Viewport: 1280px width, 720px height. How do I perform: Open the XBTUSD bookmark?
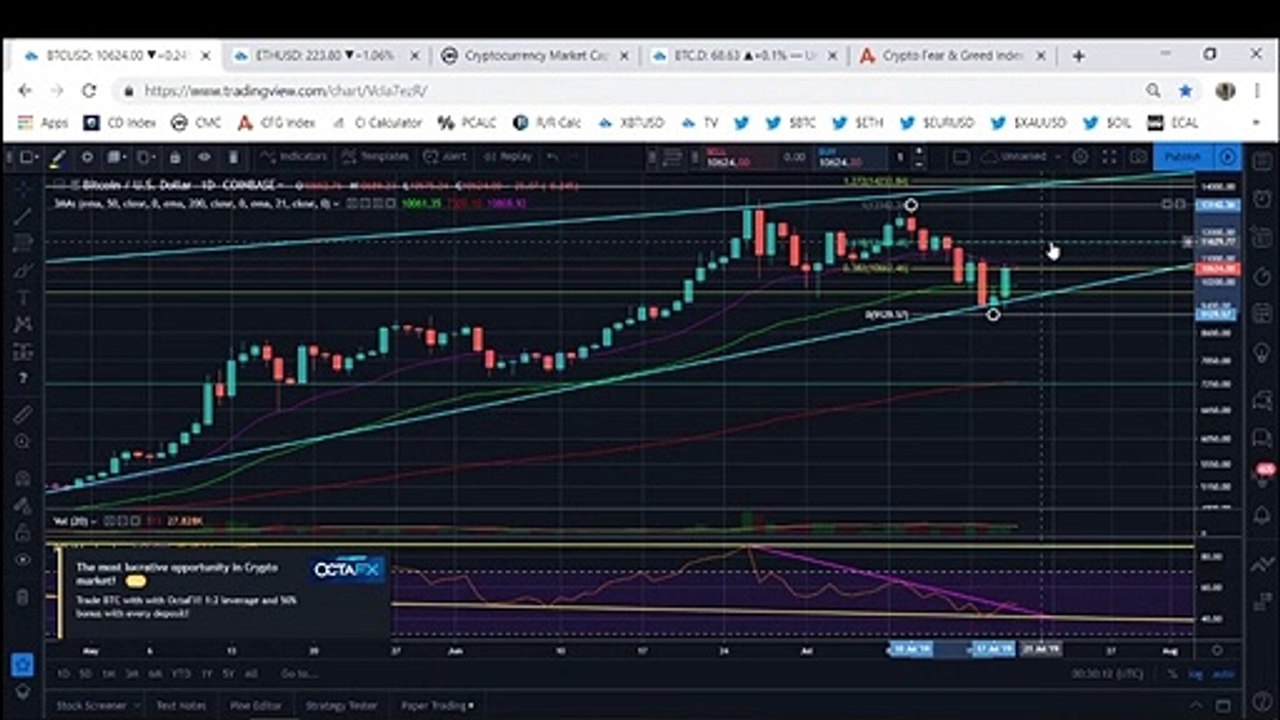click(632, 123)
